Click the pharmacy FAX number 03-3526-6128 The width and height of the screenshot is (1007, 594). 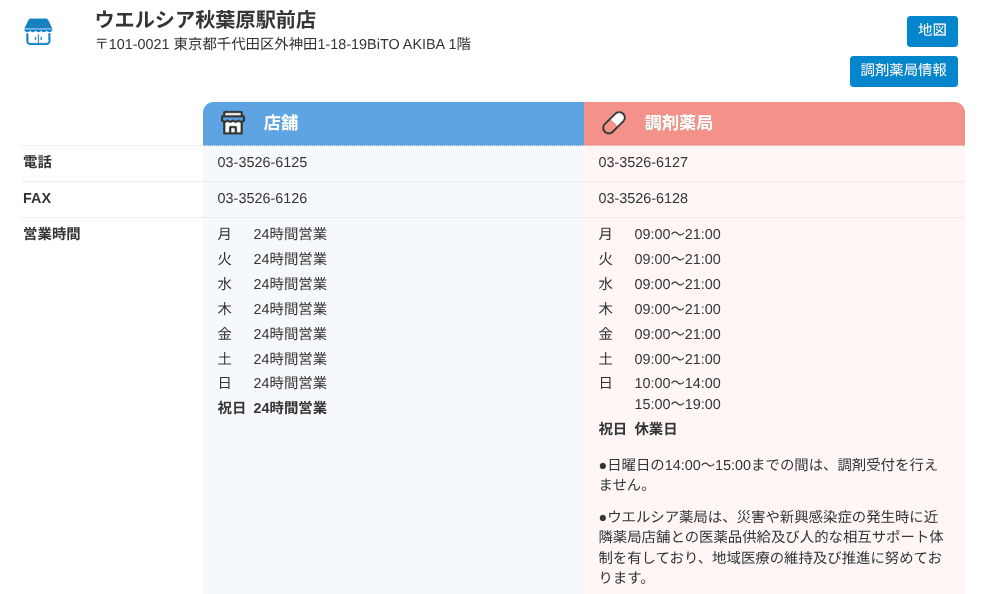(643, 198)
